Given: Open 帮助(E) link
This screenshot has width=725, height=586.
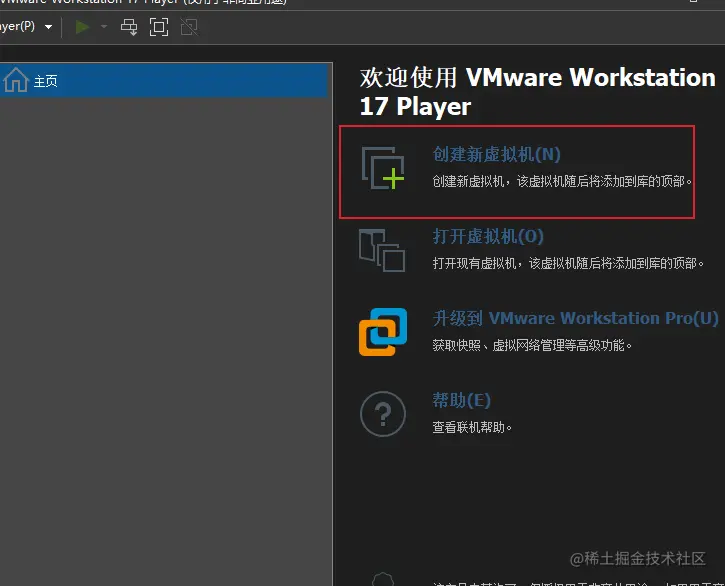Looking at the screenshot, I should pos(461,400).
